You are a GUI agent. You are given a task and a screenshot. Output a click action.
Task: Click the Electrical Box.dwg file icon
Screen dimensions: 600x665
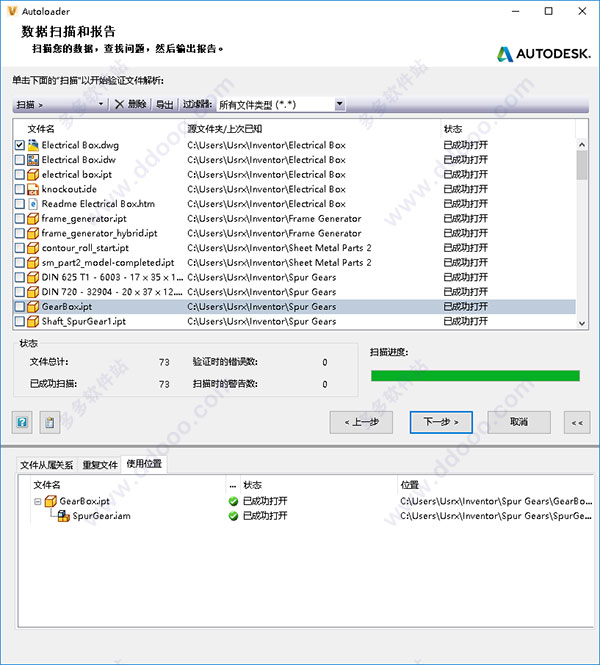pos(33,145)
